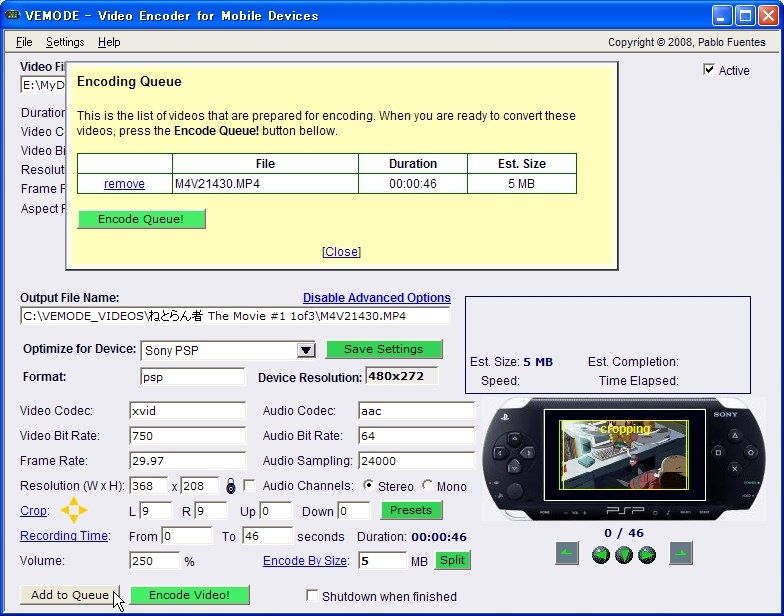Click the Encode By Size MB field
The image size is (784, 616).
[x=382, y=560]
